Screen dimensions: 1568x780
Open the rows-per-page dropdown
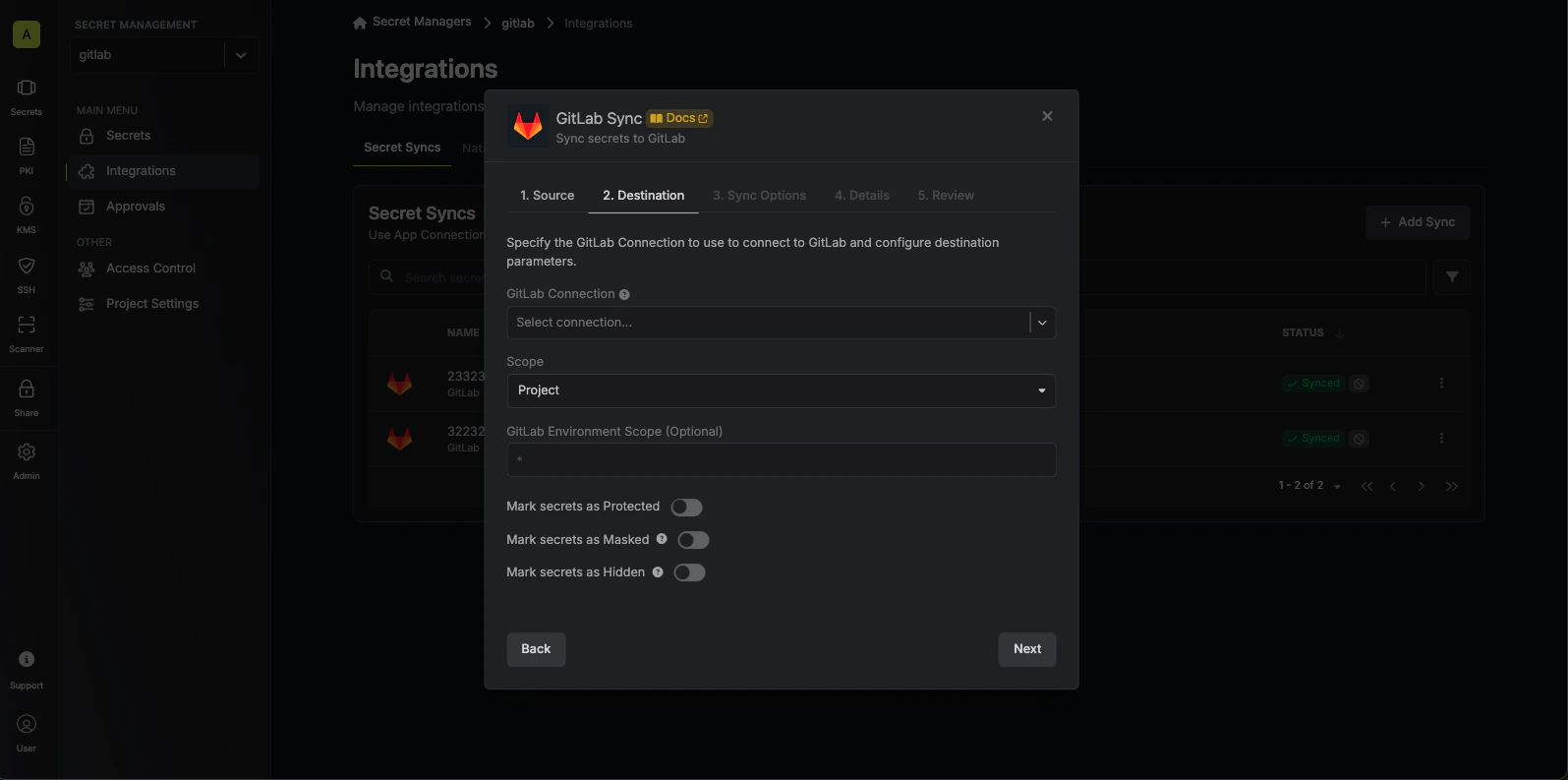tap(1337, 486)
